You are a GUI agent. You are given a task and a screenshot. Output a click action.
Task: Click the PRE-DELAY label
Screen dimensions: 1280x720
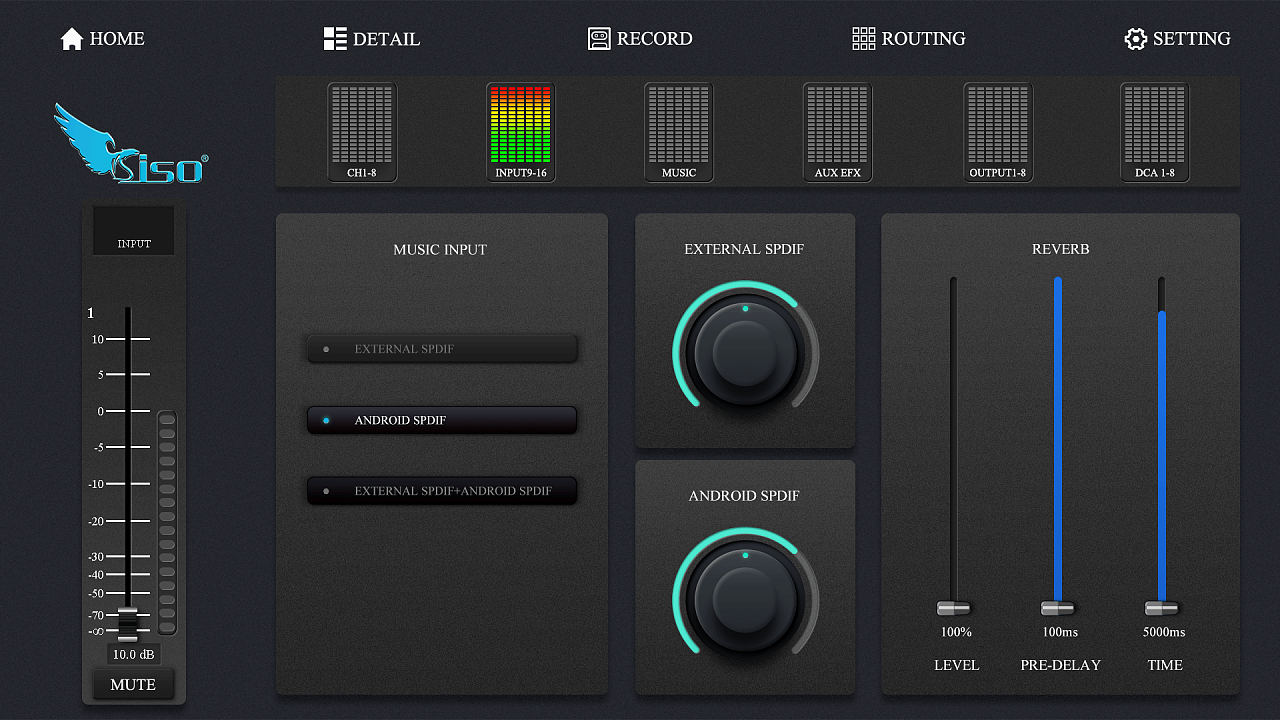click(1061, 665)
